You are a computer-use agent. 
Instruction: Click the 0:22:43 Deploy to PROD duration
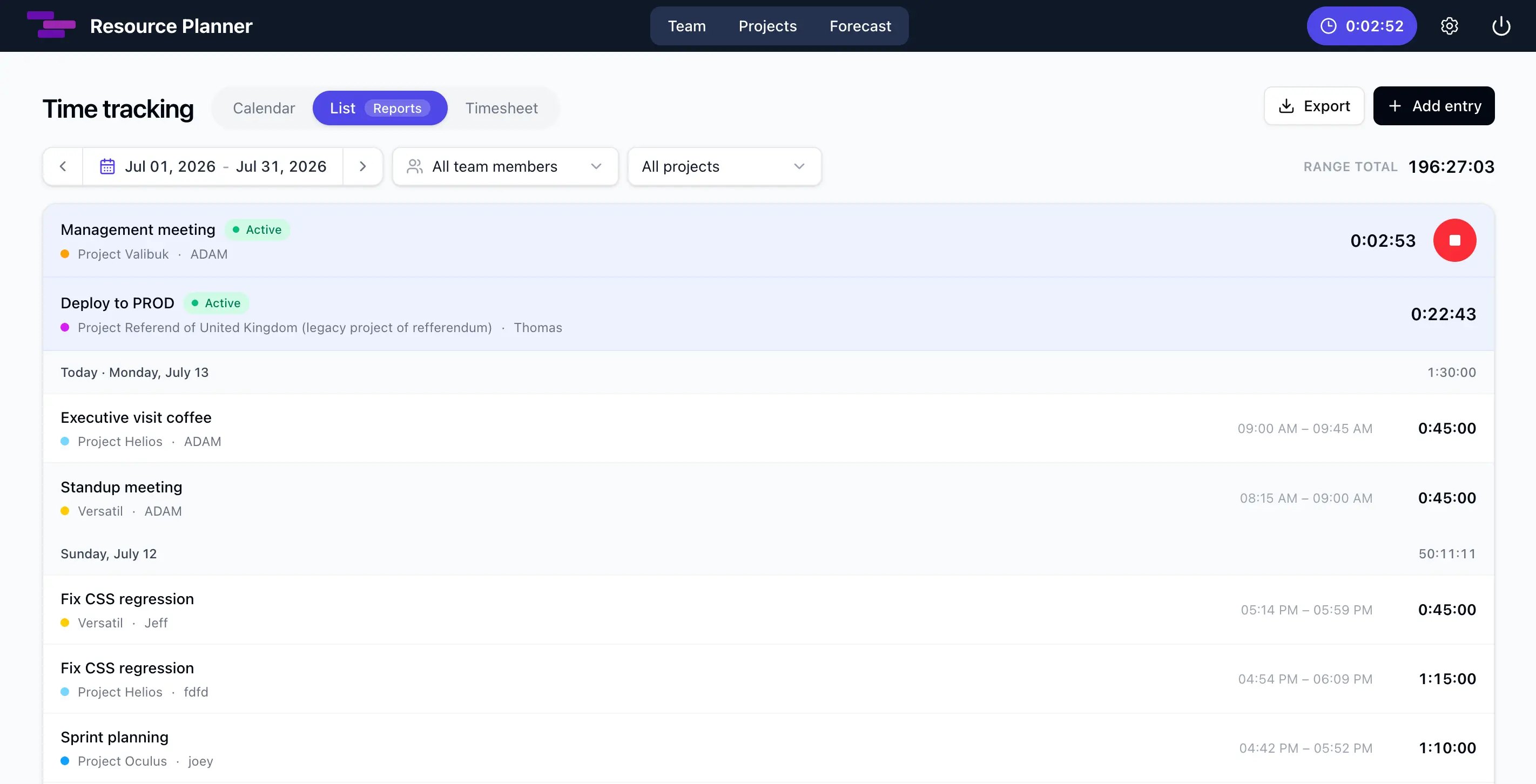[x=1443, y=314]
